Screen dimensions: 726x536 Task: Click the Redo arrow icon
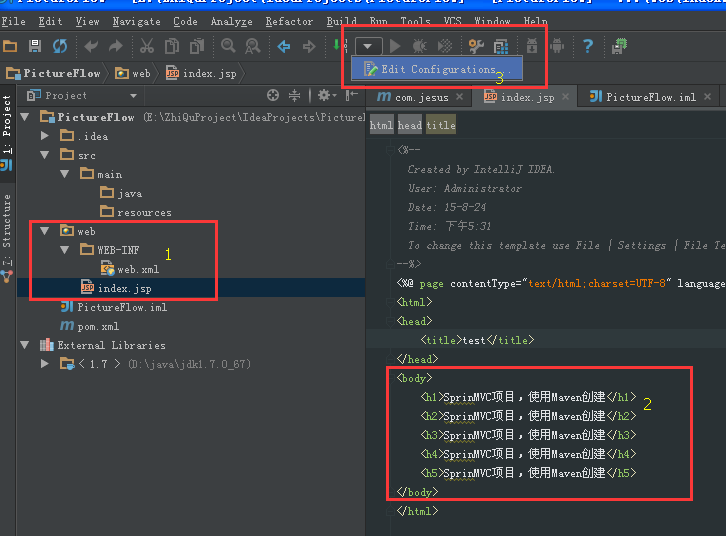pyautogui.click(x=116, y=46)
